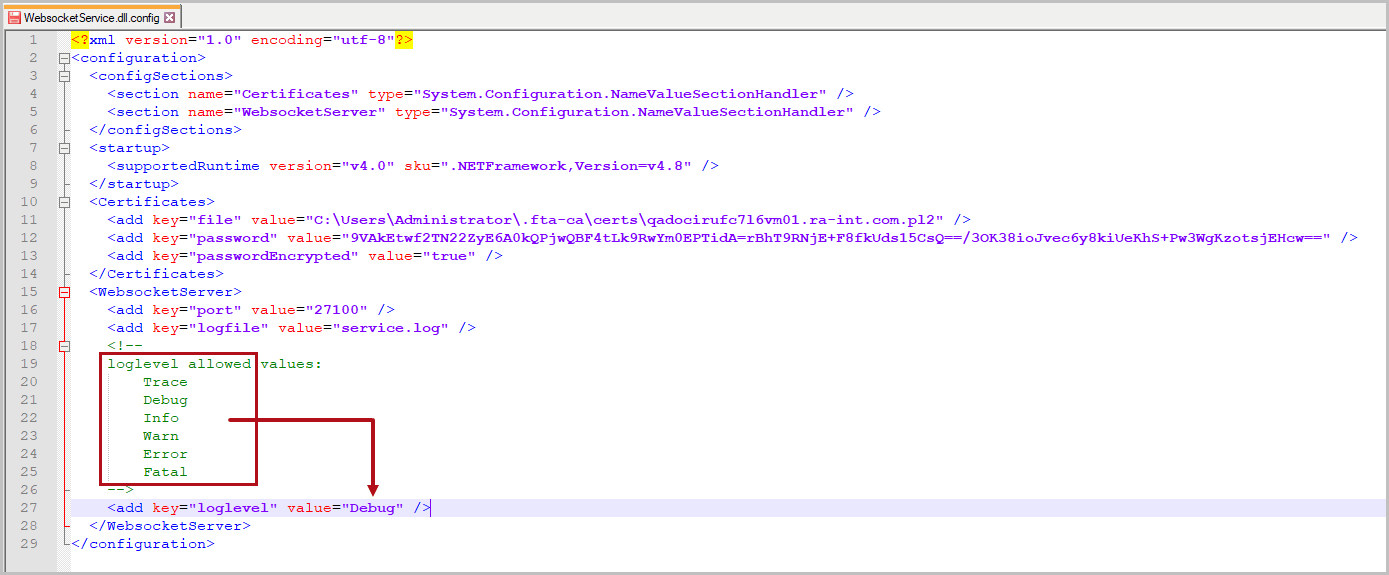1389x575 pixels.
Task: Close the WebsocketService.dll.config tab
Action: pyautogui.click(x=169, y=18)
